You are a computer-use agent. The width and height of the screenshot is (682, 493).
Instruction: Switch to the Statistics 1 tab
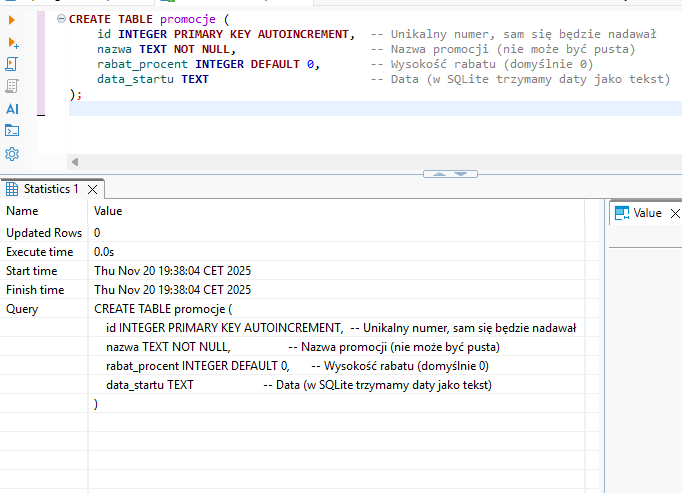tap(50, 188)
